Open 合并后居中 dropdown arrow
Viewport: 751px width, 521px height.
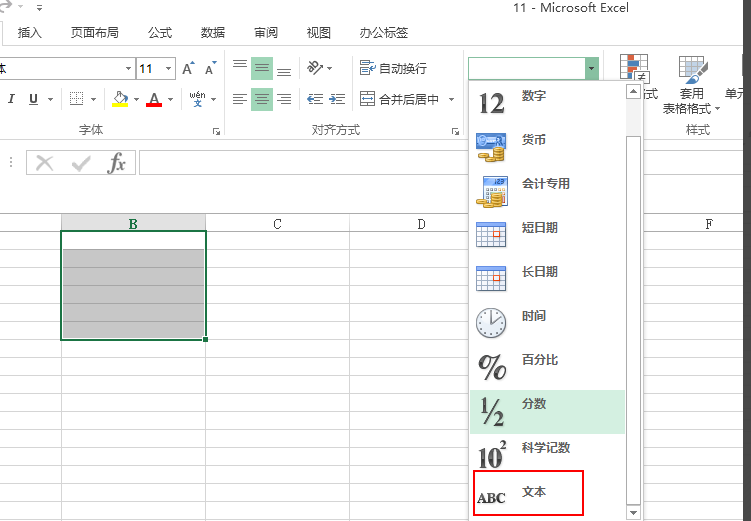451,100
